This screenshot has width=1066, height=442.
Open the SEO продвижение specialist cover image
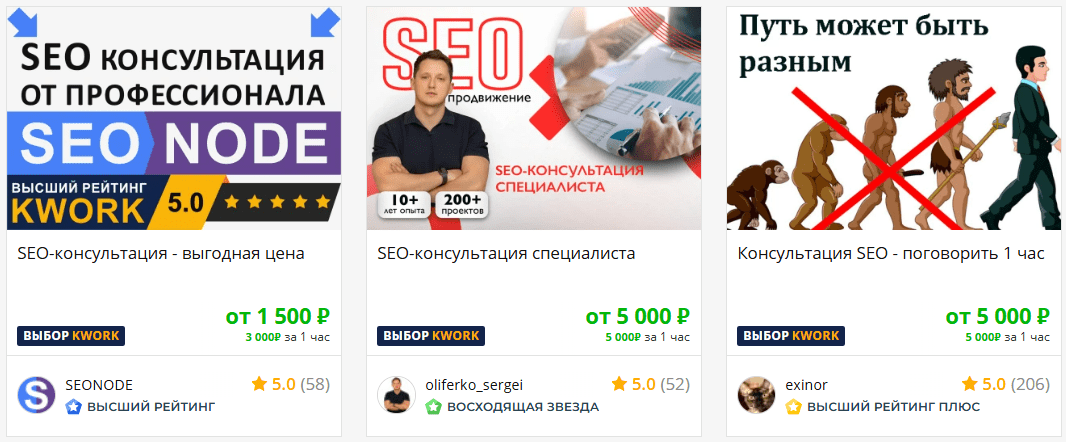pos(534,118)
